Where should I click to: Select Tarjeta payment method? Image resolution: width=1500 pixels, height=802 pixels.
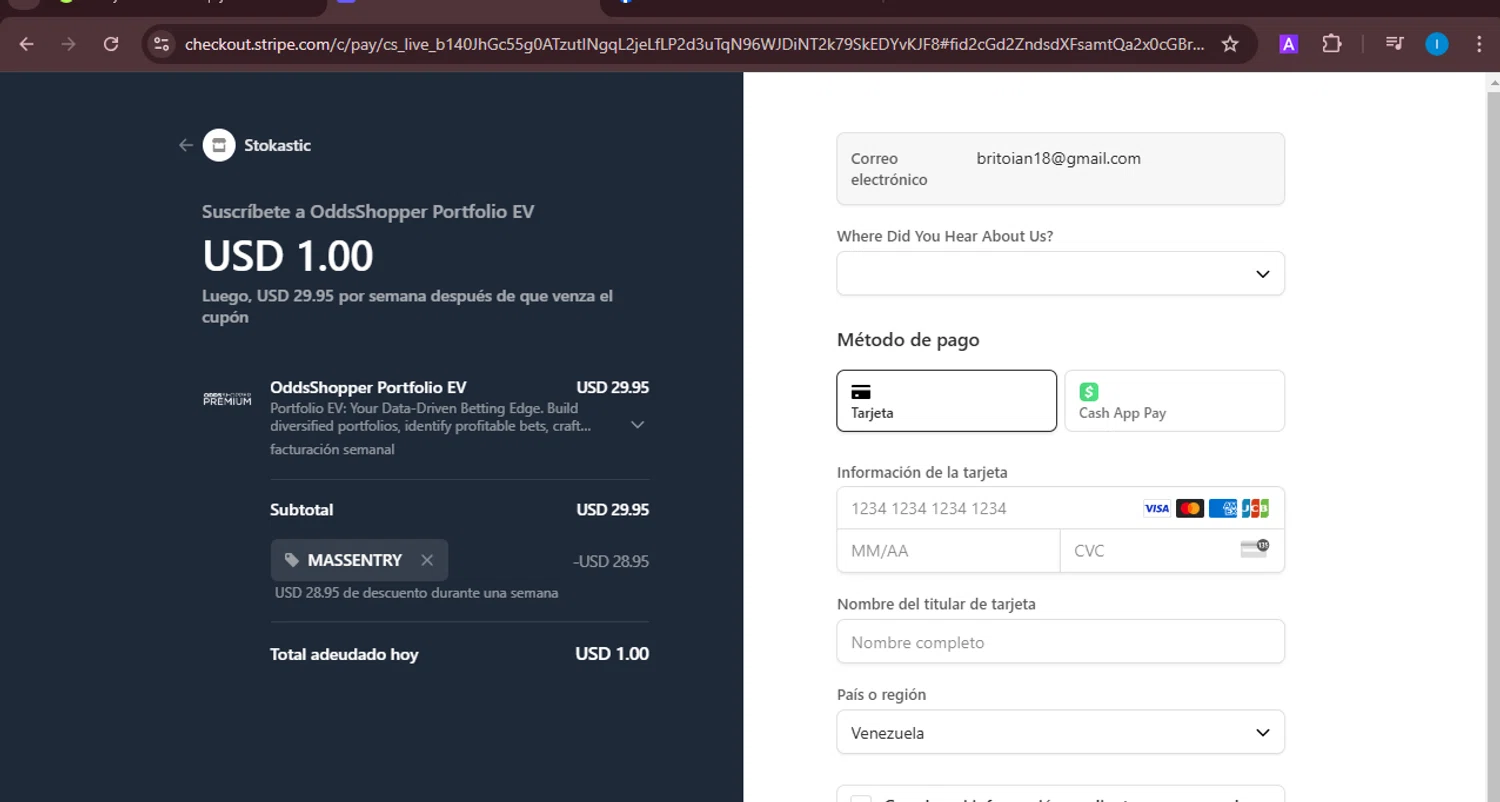[x=946, y=401]
